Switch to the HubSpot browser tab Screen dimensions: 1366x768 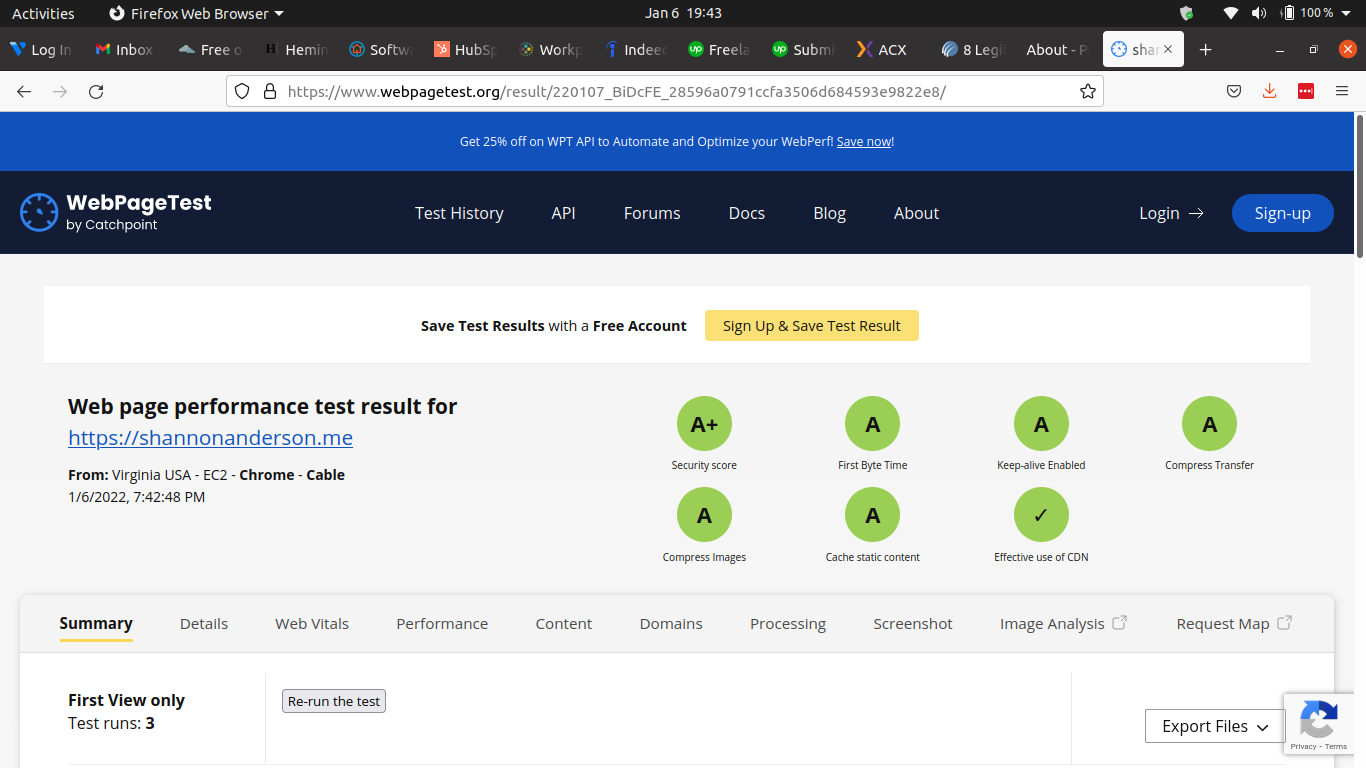[x=466, y=49]
